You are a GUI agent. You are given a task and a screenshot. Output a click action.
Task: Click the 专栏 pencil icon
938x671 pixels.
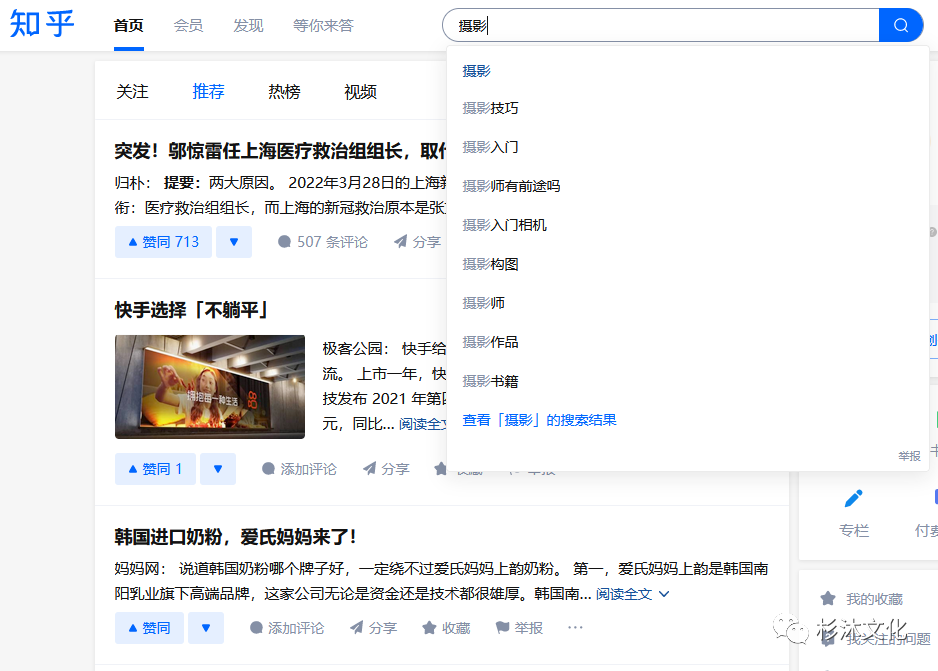click(x=853, y=498)
